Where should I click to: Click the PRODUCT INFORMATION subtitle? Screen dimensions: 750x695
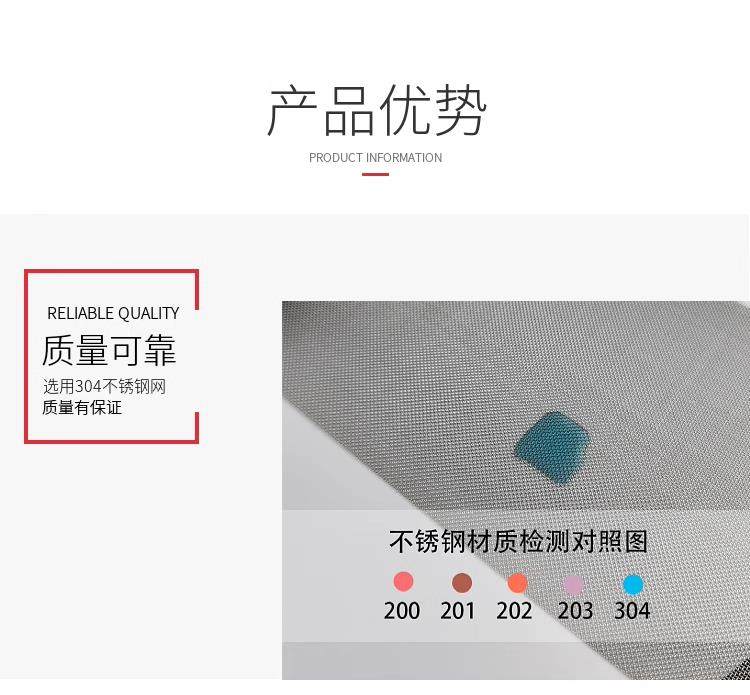point(375,157)
